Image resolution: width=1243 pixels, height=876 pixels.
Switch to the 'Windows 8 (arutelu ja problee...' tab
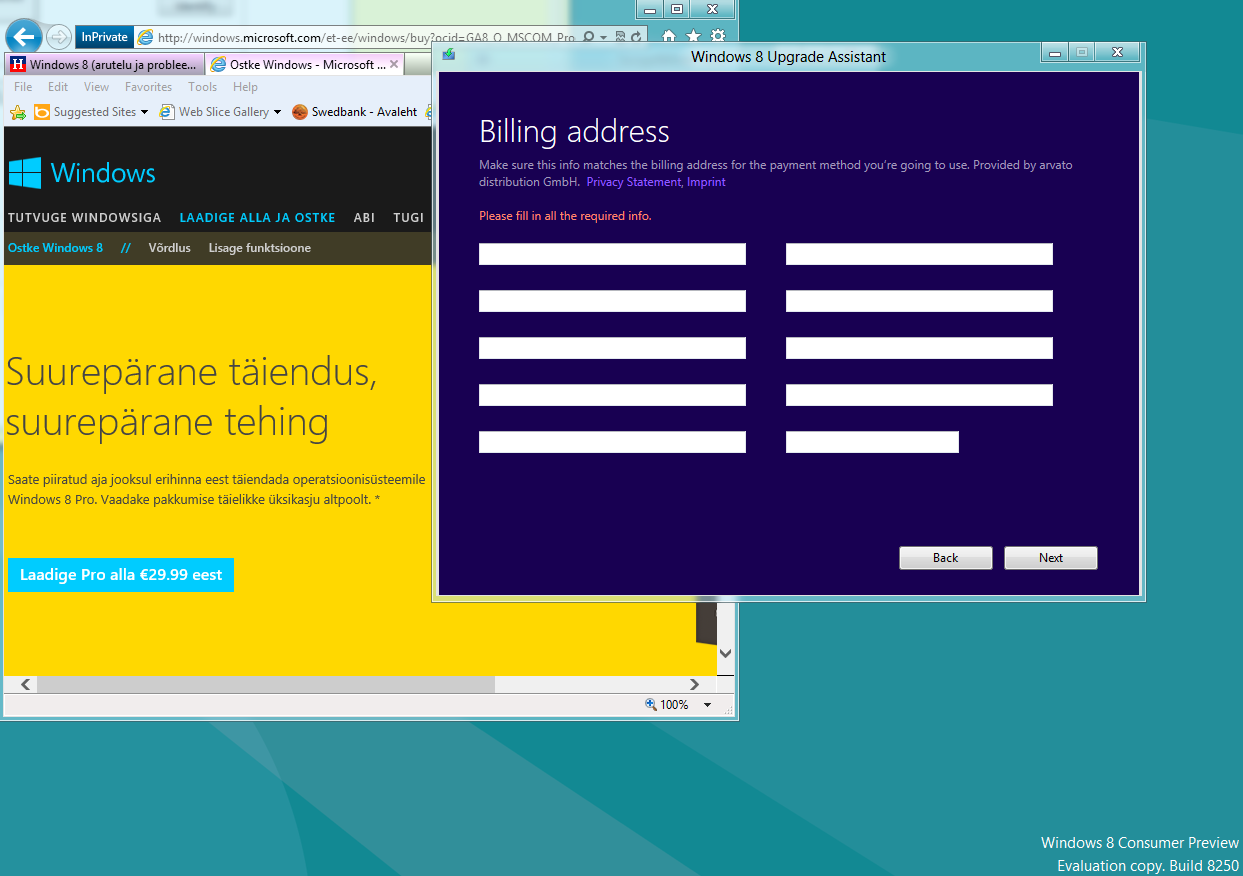pos(104,64)
